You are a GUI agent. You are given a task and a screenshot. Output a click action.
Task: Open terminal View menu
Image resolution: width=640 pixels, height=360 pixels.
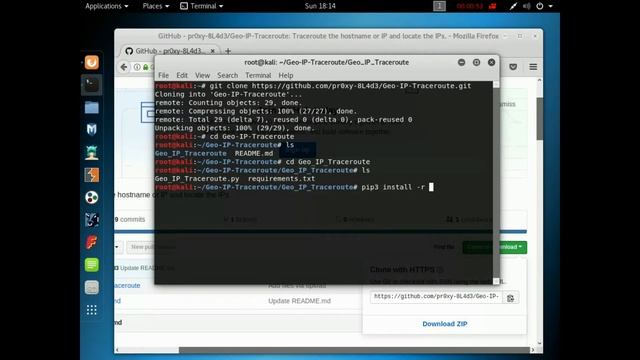click(202, 76)
